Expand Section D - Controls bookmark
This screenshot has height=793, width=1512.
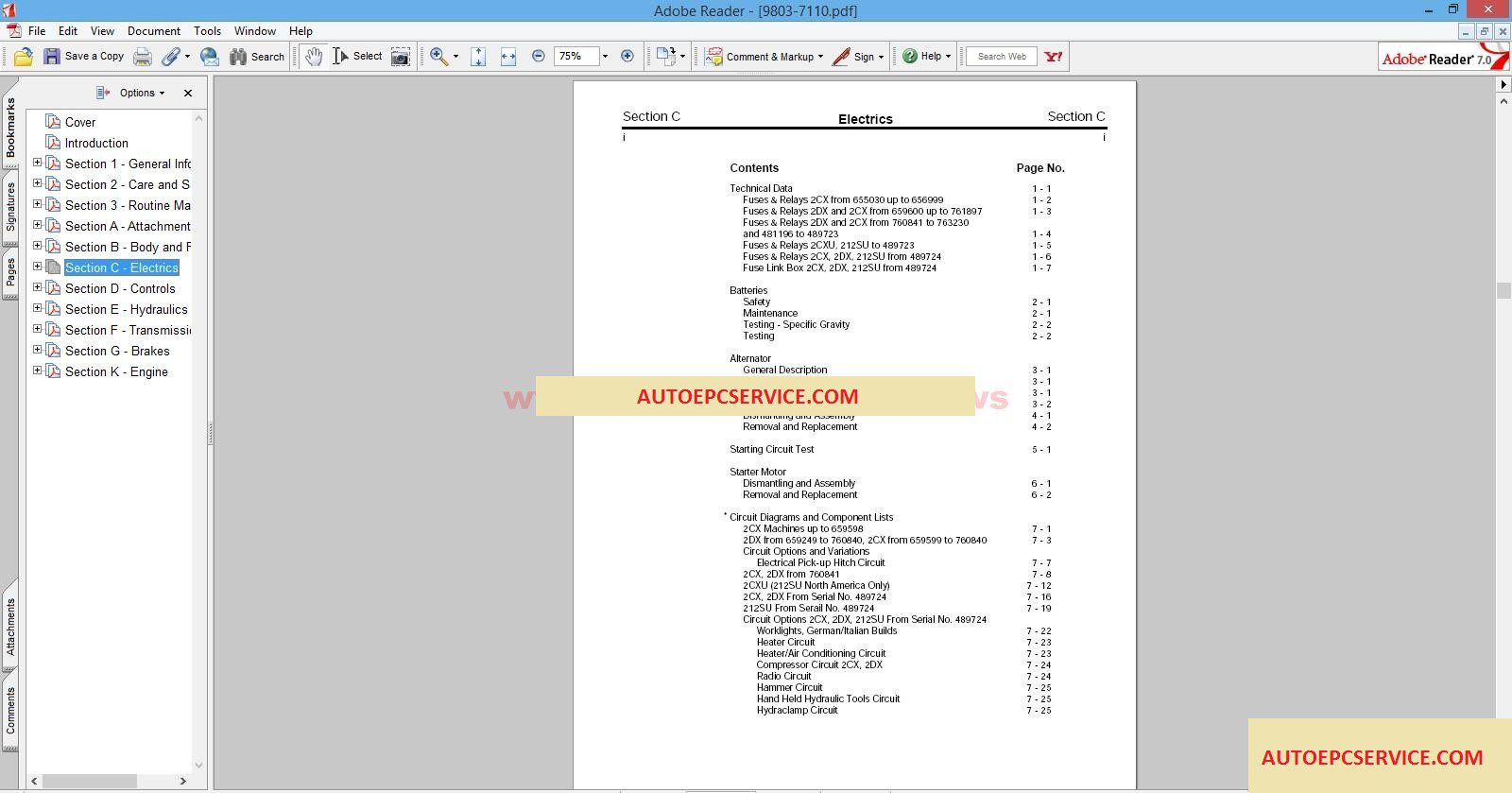[37, 287]
